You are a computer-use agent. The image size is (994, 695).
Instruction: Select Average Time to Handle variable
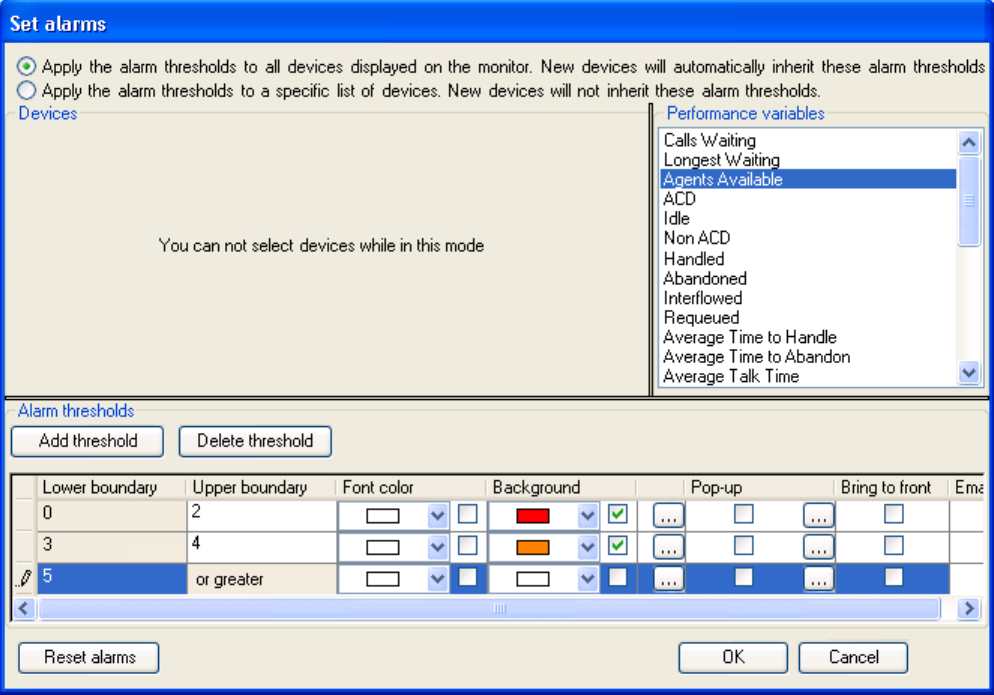(749, 337)
